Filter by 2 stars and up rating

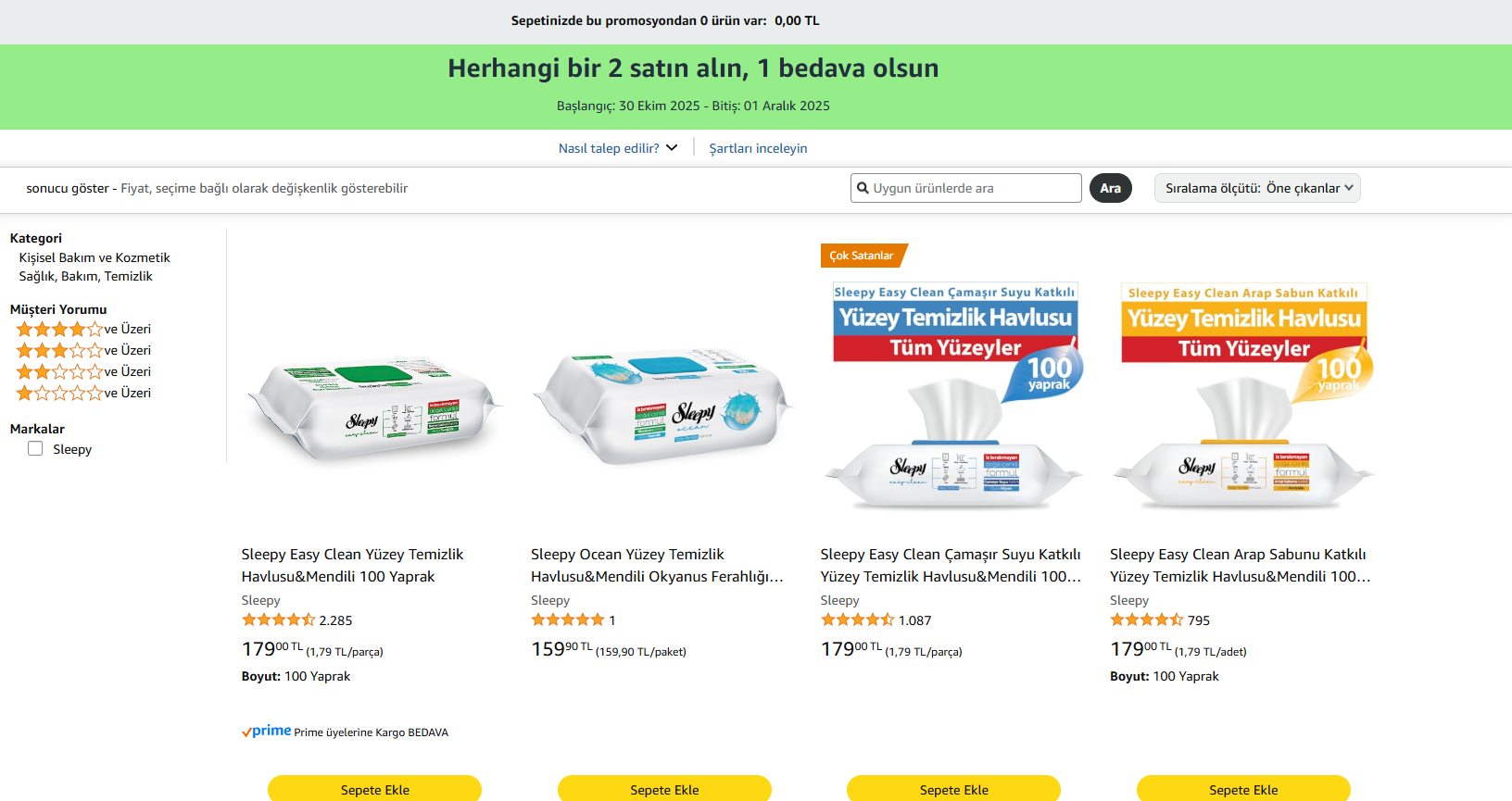coord(83,371)
